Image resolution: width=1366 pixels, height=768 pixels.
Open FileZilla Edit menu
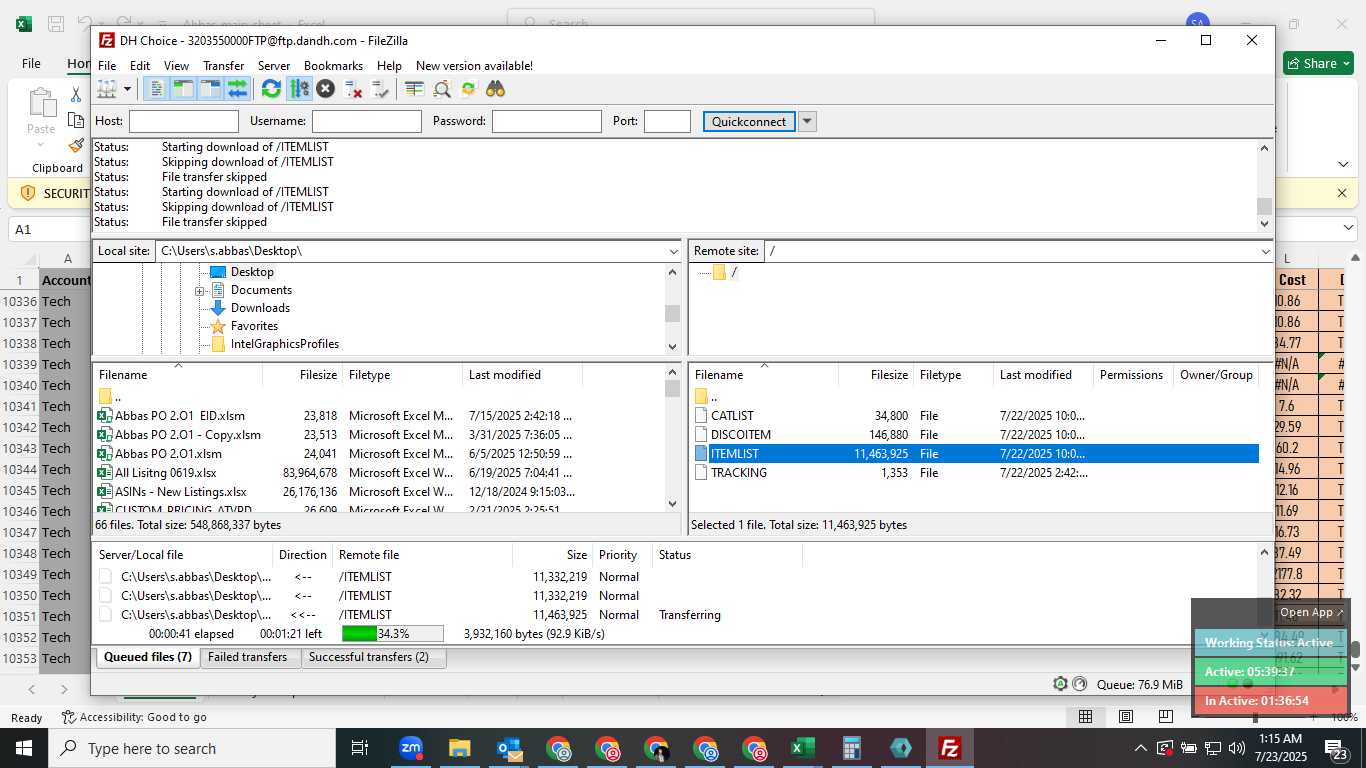point(140,65)
